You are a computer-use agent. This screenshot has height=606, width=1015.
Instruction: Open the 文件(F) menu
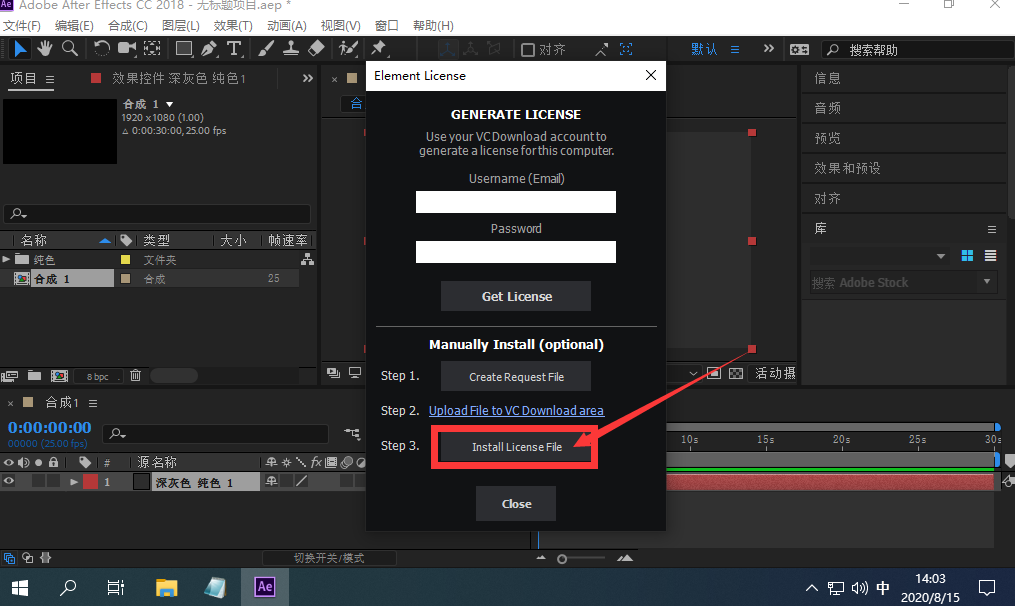[22, 26]
